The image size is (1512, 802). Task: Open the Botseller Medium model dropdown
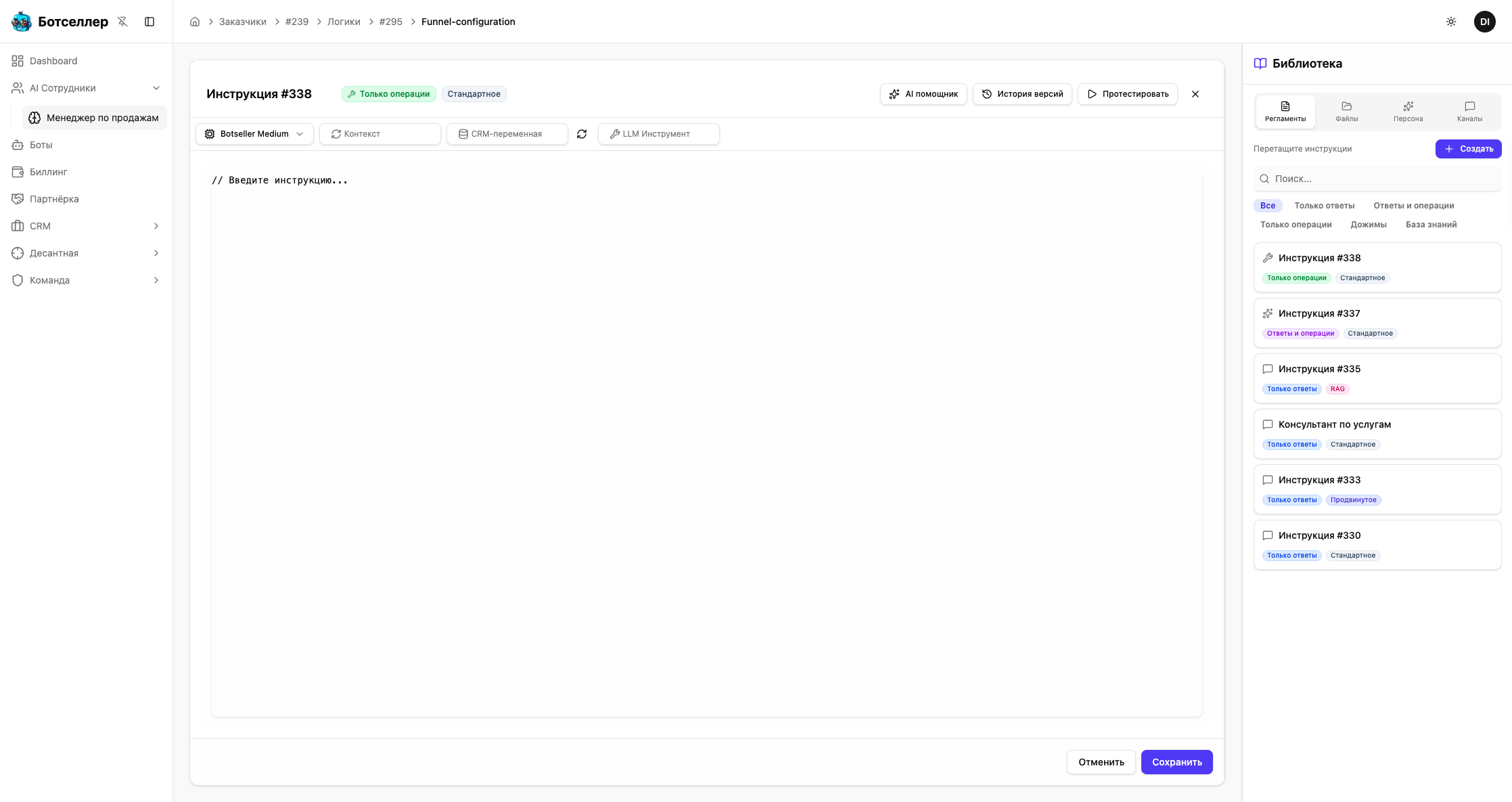coord(254,134)
